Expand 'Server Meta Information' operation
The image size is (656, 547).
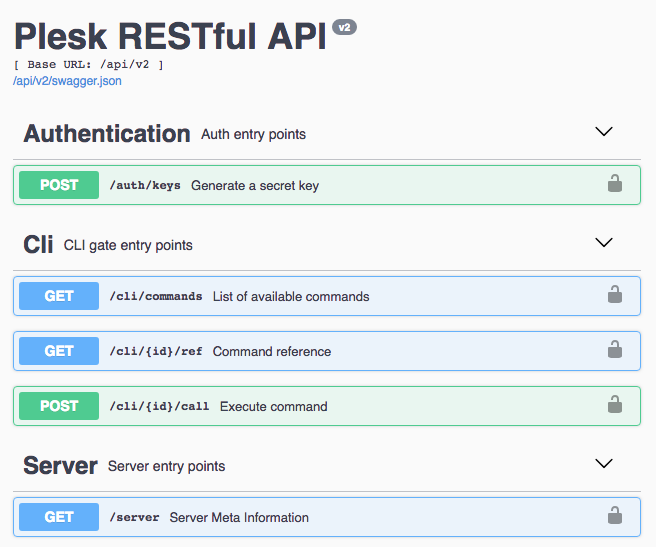click(x=327, y=517)
